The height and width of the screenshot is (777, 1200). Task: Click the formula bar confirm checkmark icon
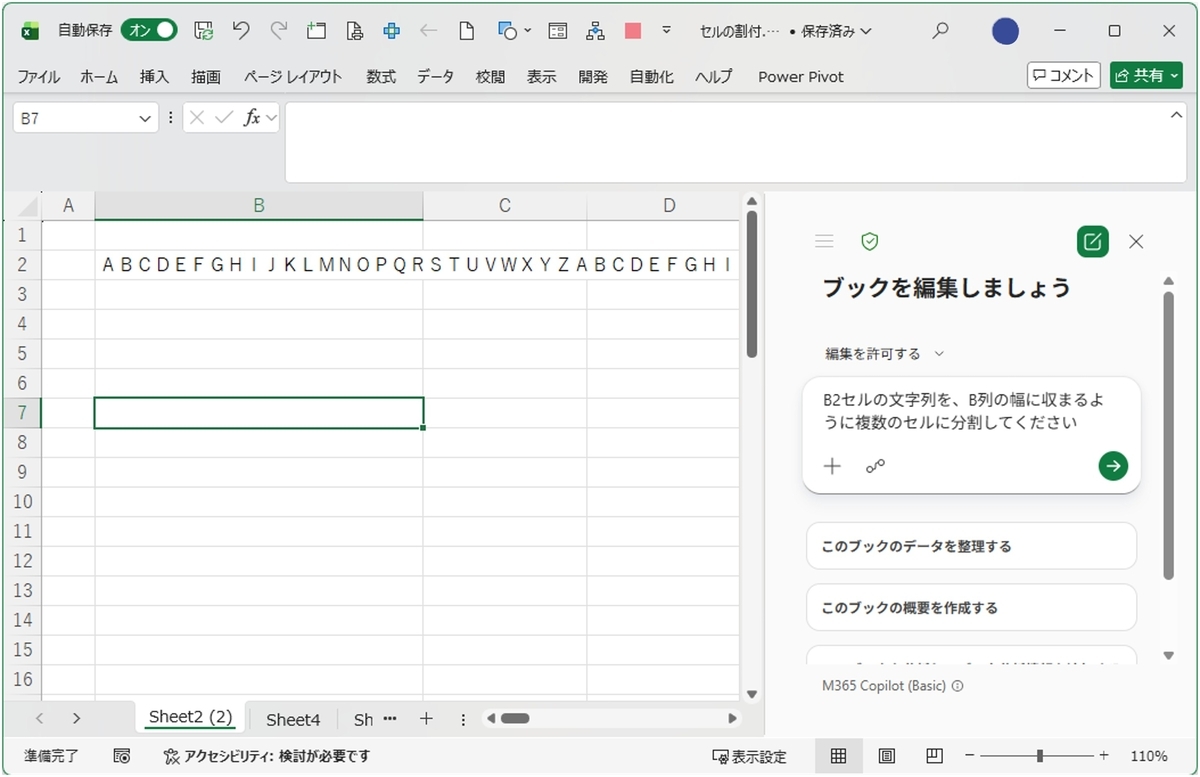(x=224, y=118)
